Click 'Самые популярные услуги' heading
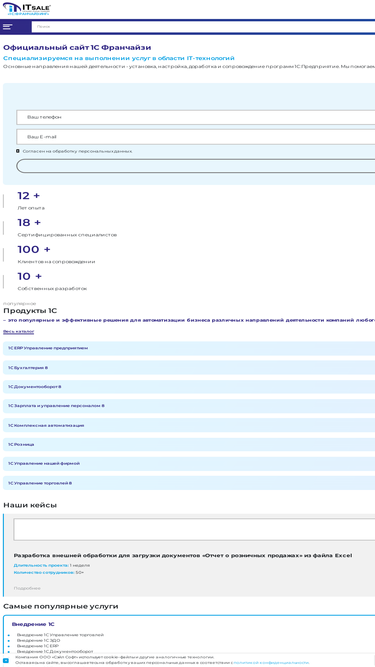Image resolution: width=375 pixels, height=667 pixels. coord(61,607)
